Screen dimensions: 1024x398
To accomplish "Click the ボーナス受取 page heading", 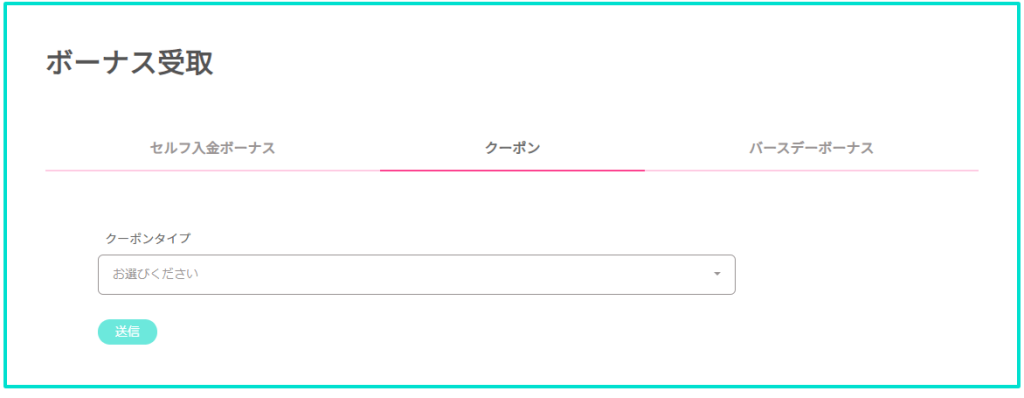I will [x=129, y=64].
